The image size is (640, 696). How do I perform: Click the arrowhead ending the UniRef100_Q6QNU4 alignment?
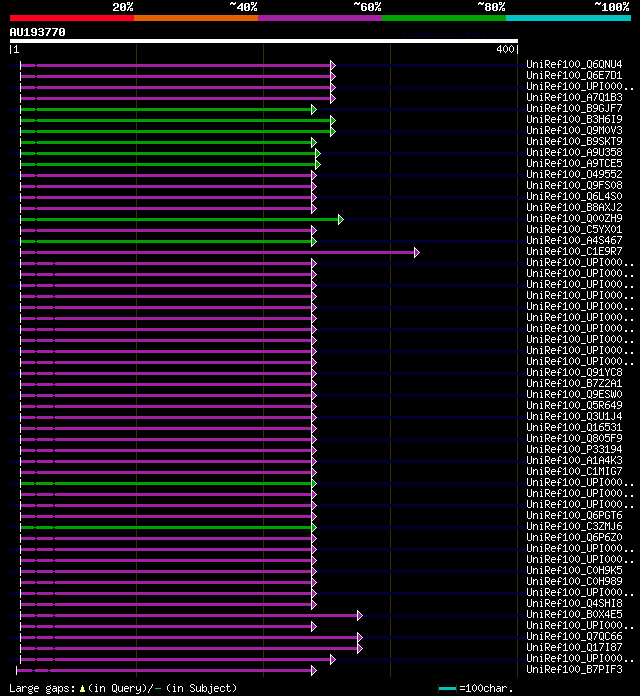pos(333,66)
